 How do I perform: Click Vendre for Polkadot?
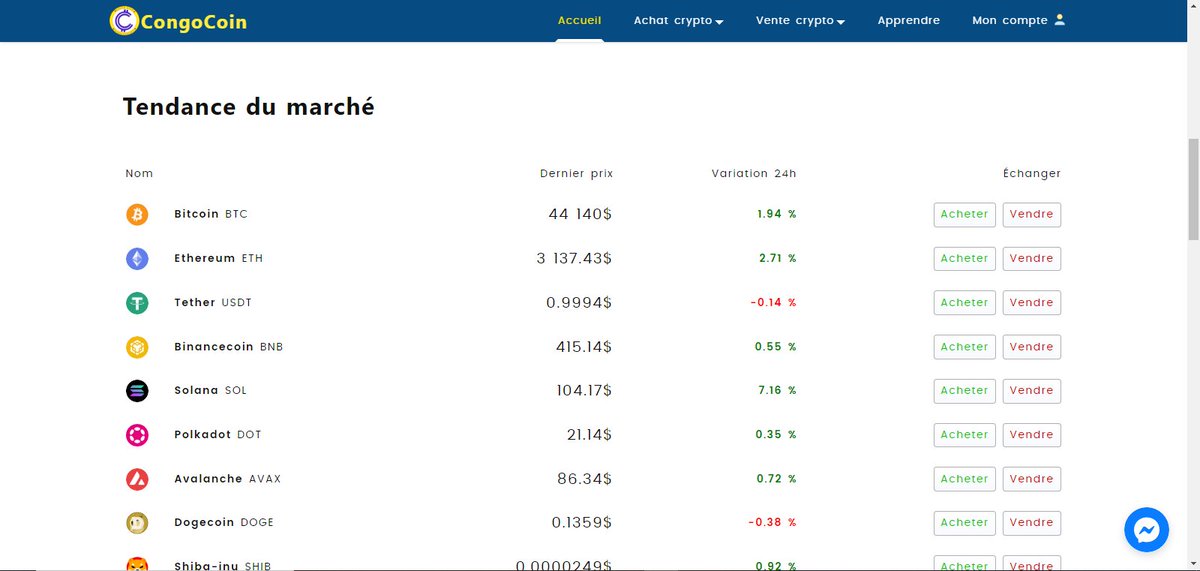coord(1032,435)
